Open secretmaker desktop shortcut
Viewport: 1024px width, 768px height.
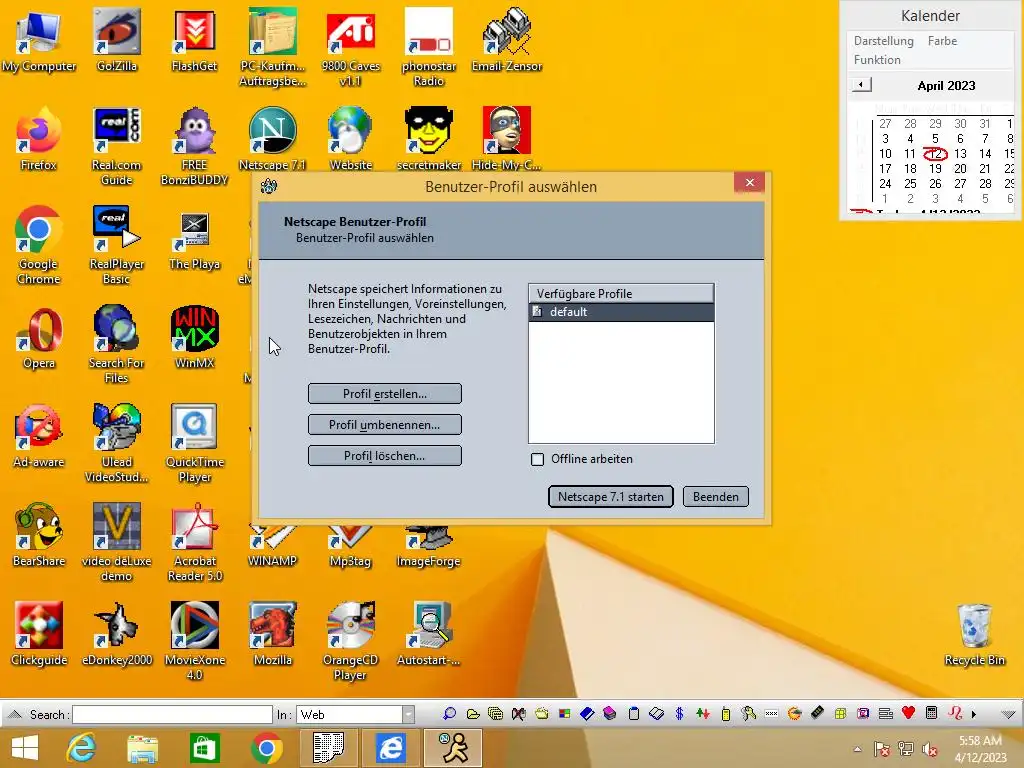[428, 139]
